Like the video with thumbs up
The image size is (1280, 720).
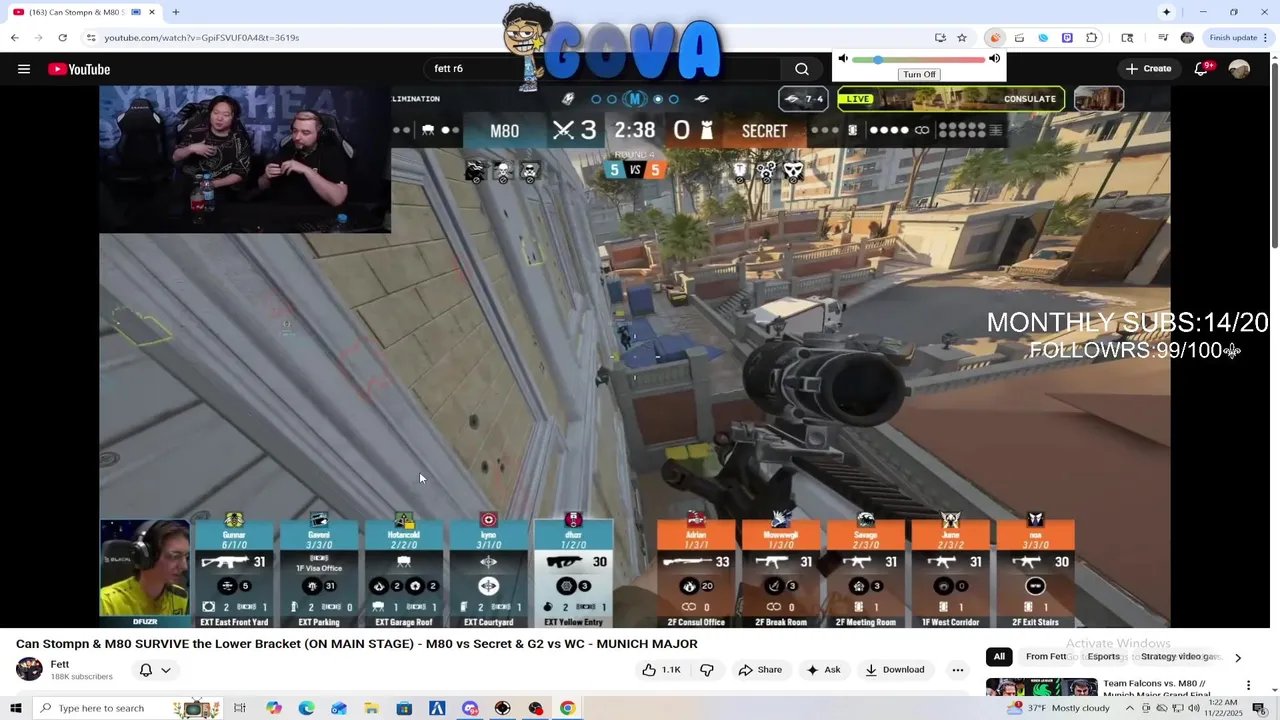661,670
